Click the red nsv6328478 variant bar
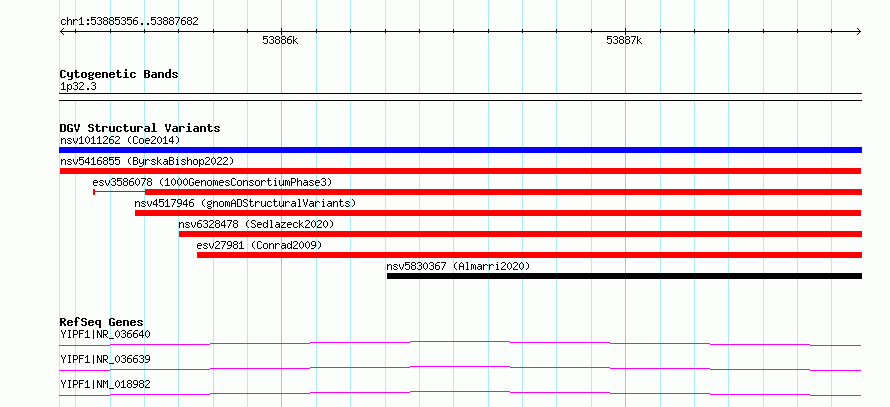 (520, 234)
